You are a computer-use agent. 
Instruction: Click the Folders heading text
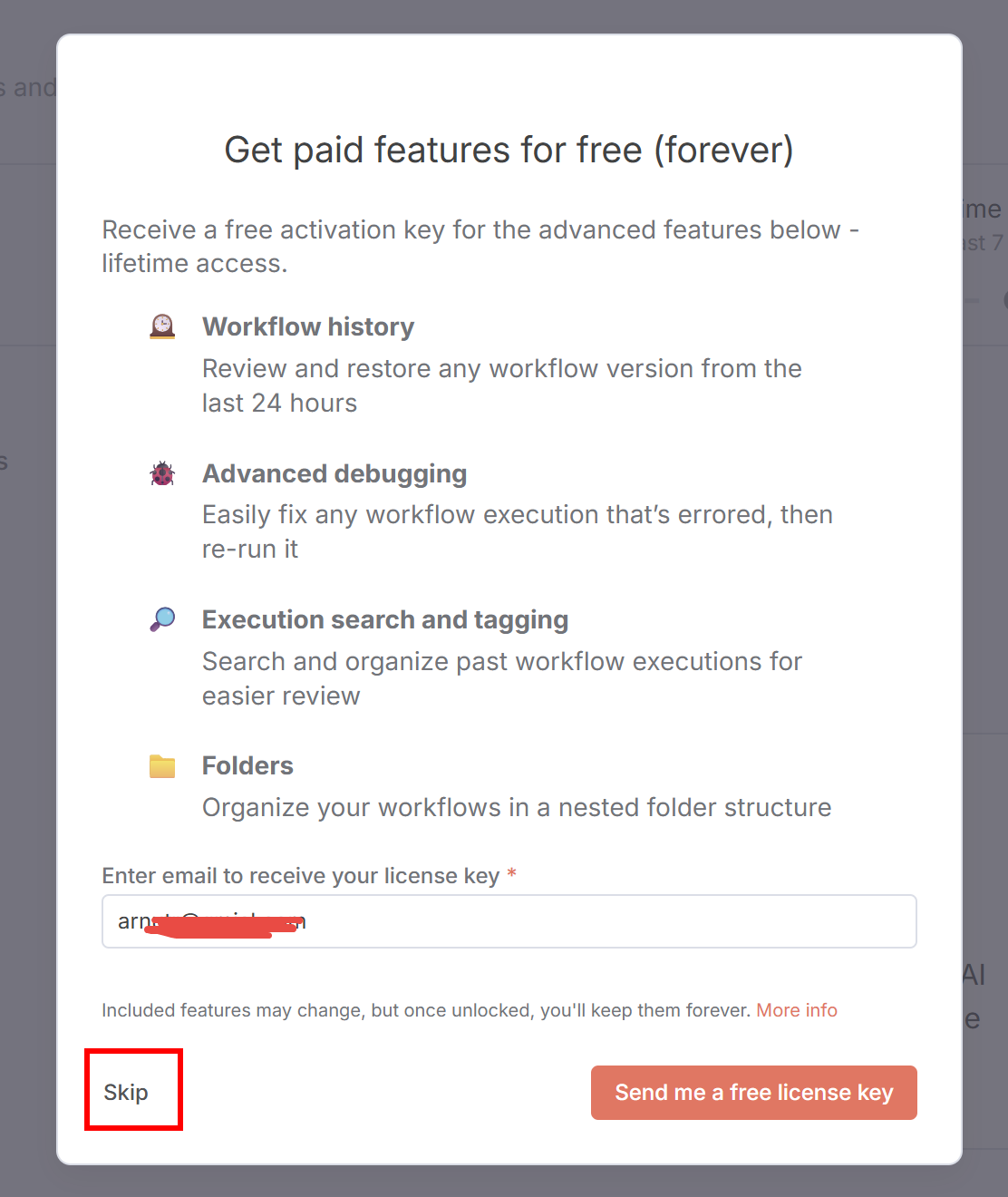click(247, 766)
